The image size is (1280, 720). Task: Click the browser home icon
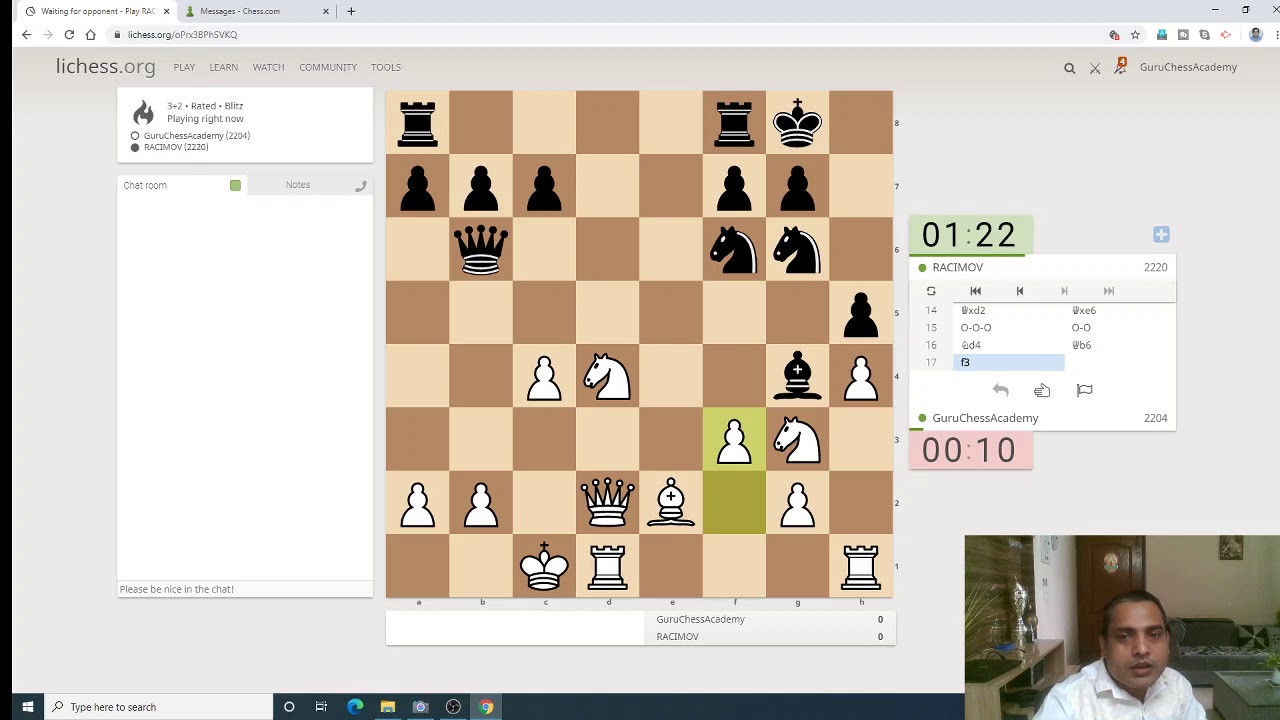pyautogui.click(x=90, y=35)
